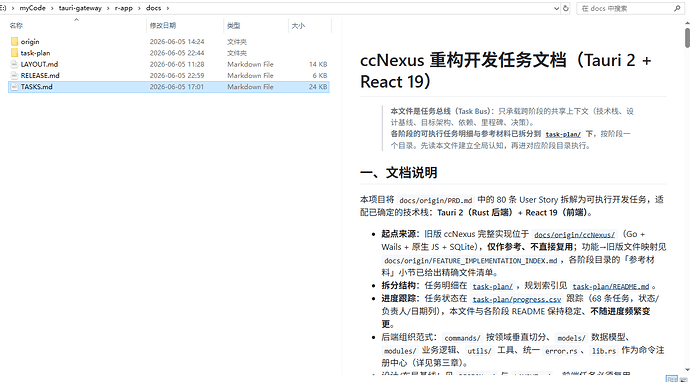Switch to details view icon
The width and height of the screenshot is (690, 382).
(672, 378)
